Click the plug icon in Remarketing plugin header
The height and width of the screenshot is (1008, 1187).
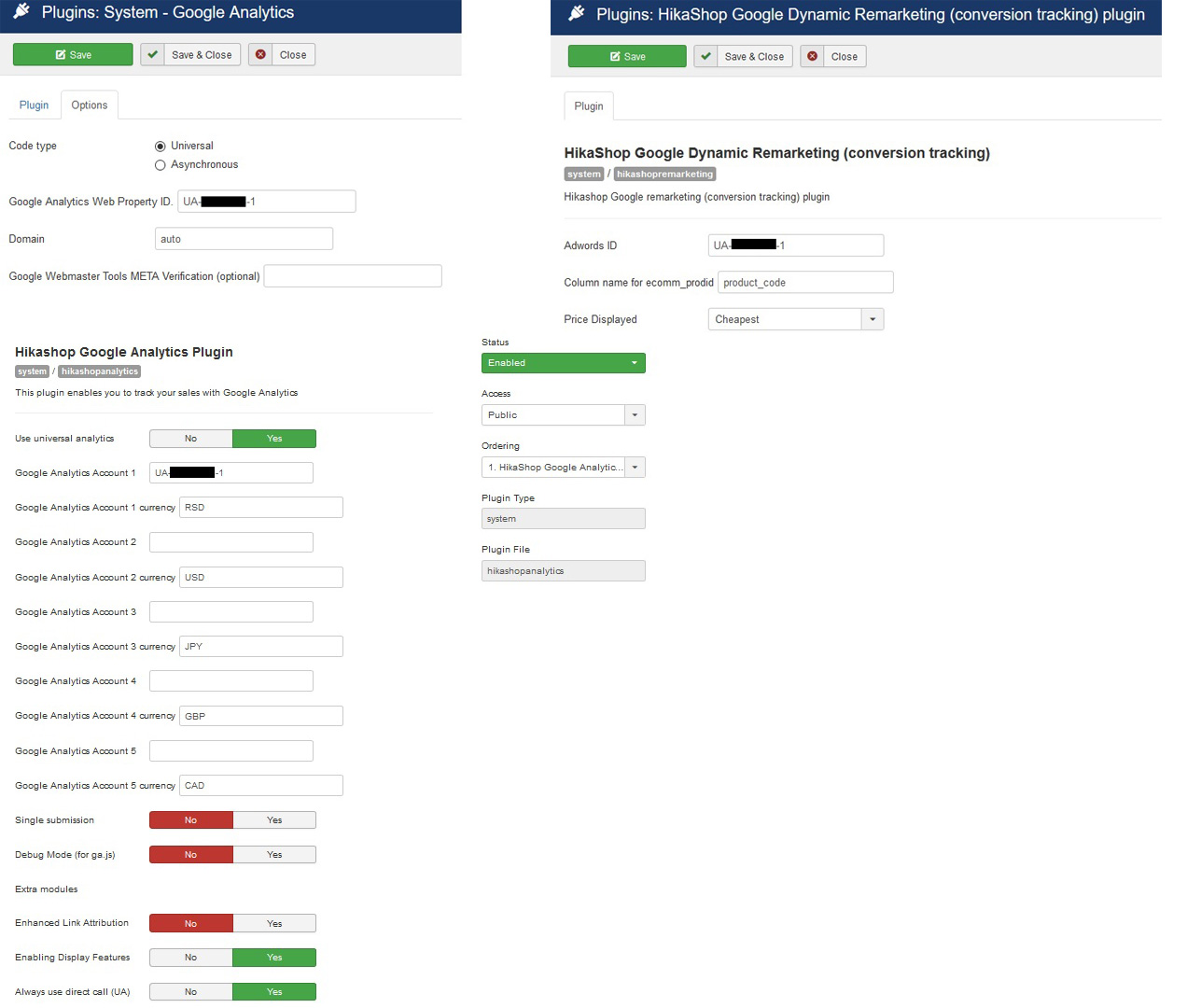click(x=577, y=14)
